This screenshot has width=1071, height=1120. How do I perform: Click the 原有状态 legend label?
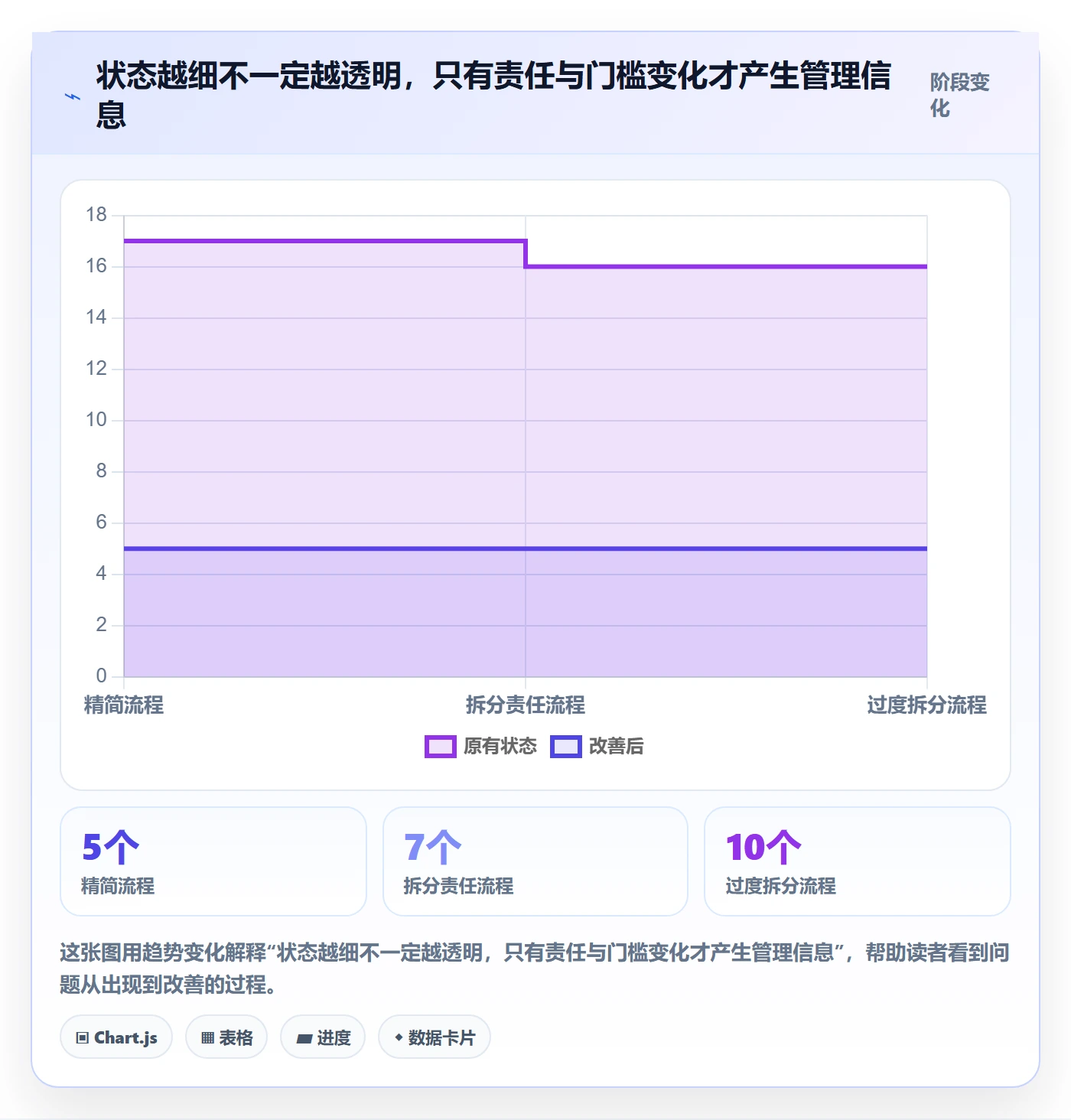pyautogui.click(x=500, y=747)
